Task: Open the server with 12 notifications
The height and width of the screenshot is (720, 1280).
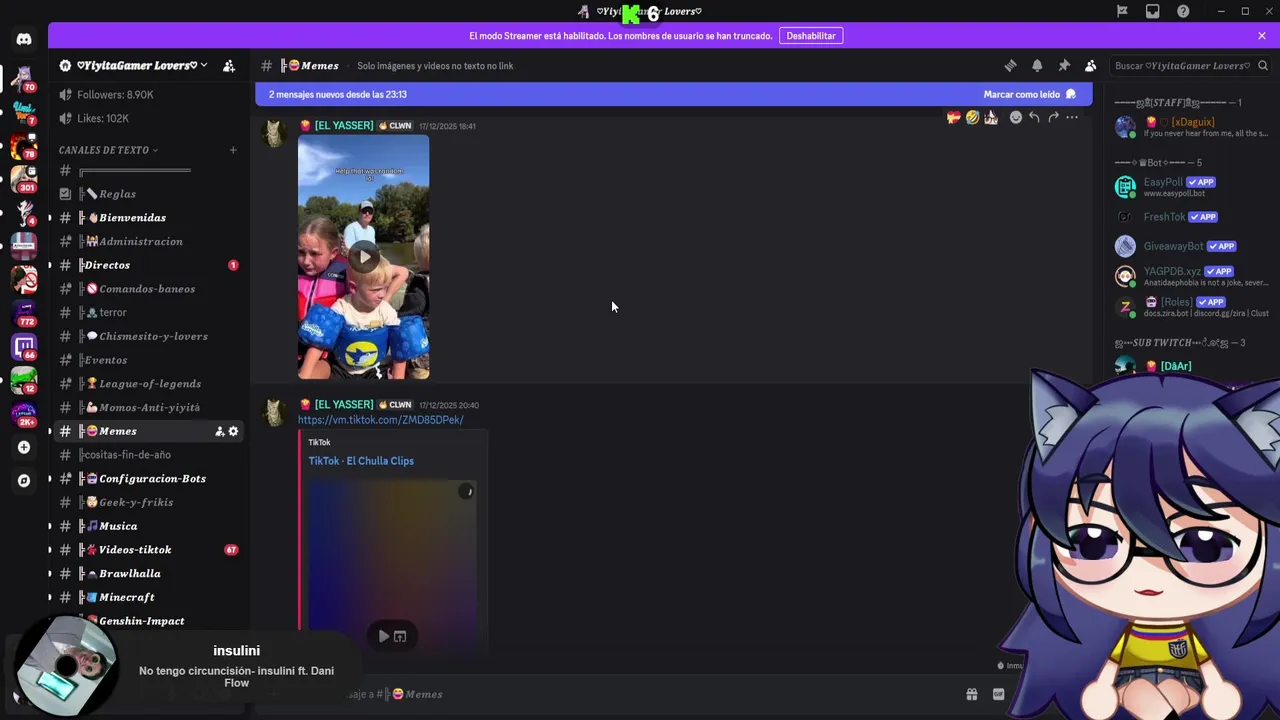Action: [x=24, y=381]
